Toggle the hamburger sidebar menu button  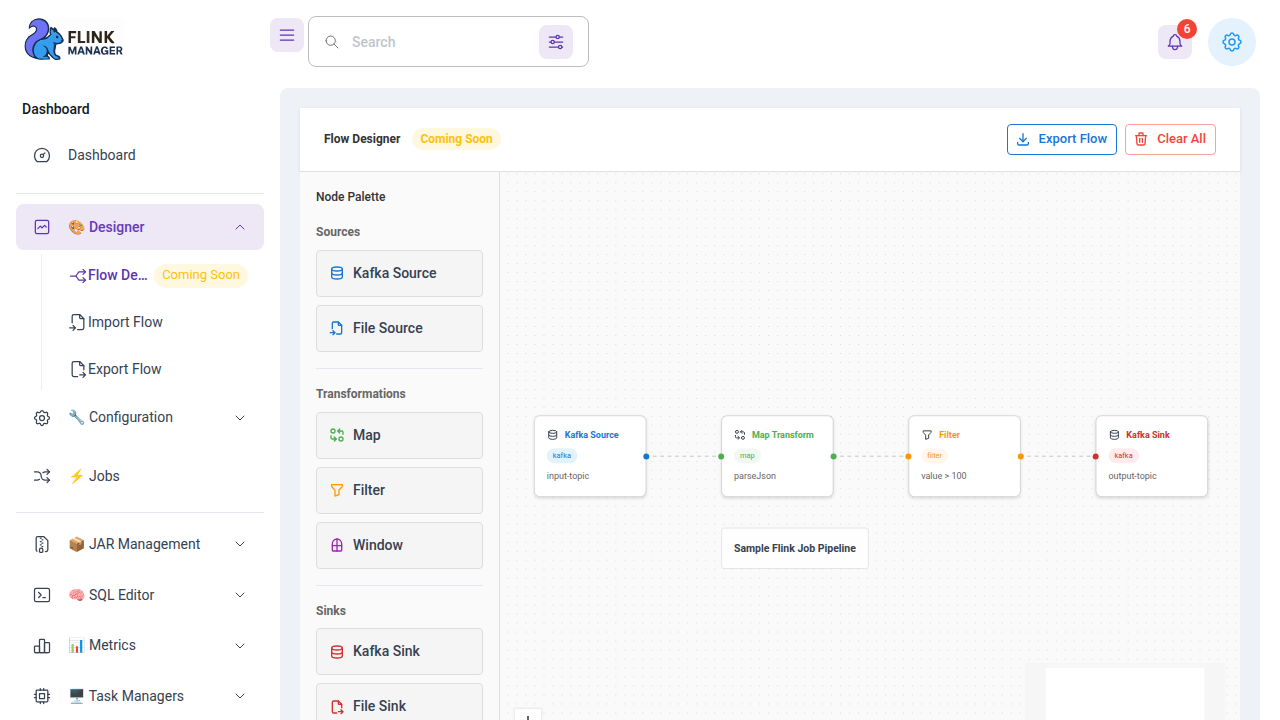[x=287, y=35]
